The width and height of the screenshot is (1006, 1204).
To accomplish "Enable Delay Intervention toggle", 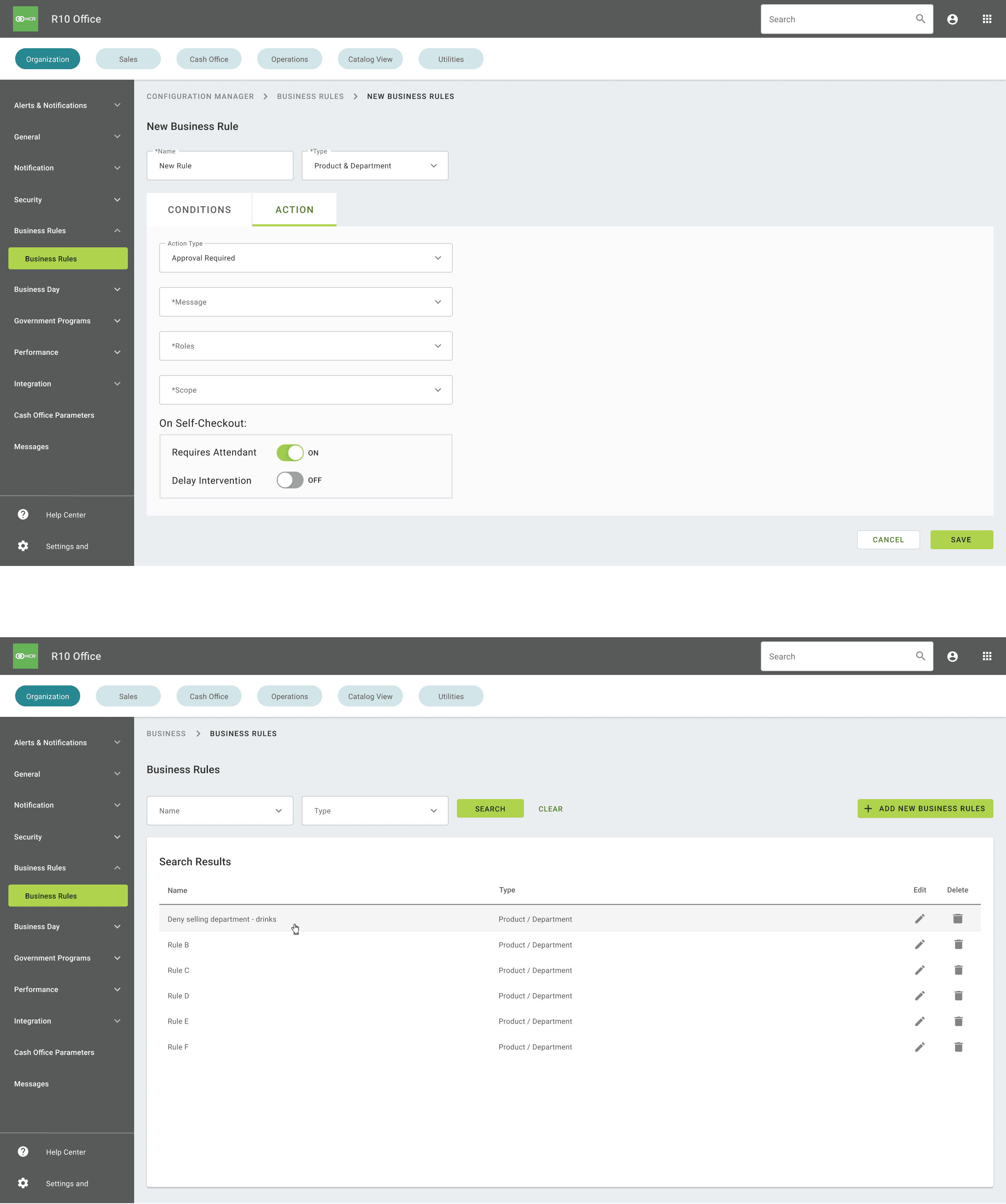I will (290, 480).
